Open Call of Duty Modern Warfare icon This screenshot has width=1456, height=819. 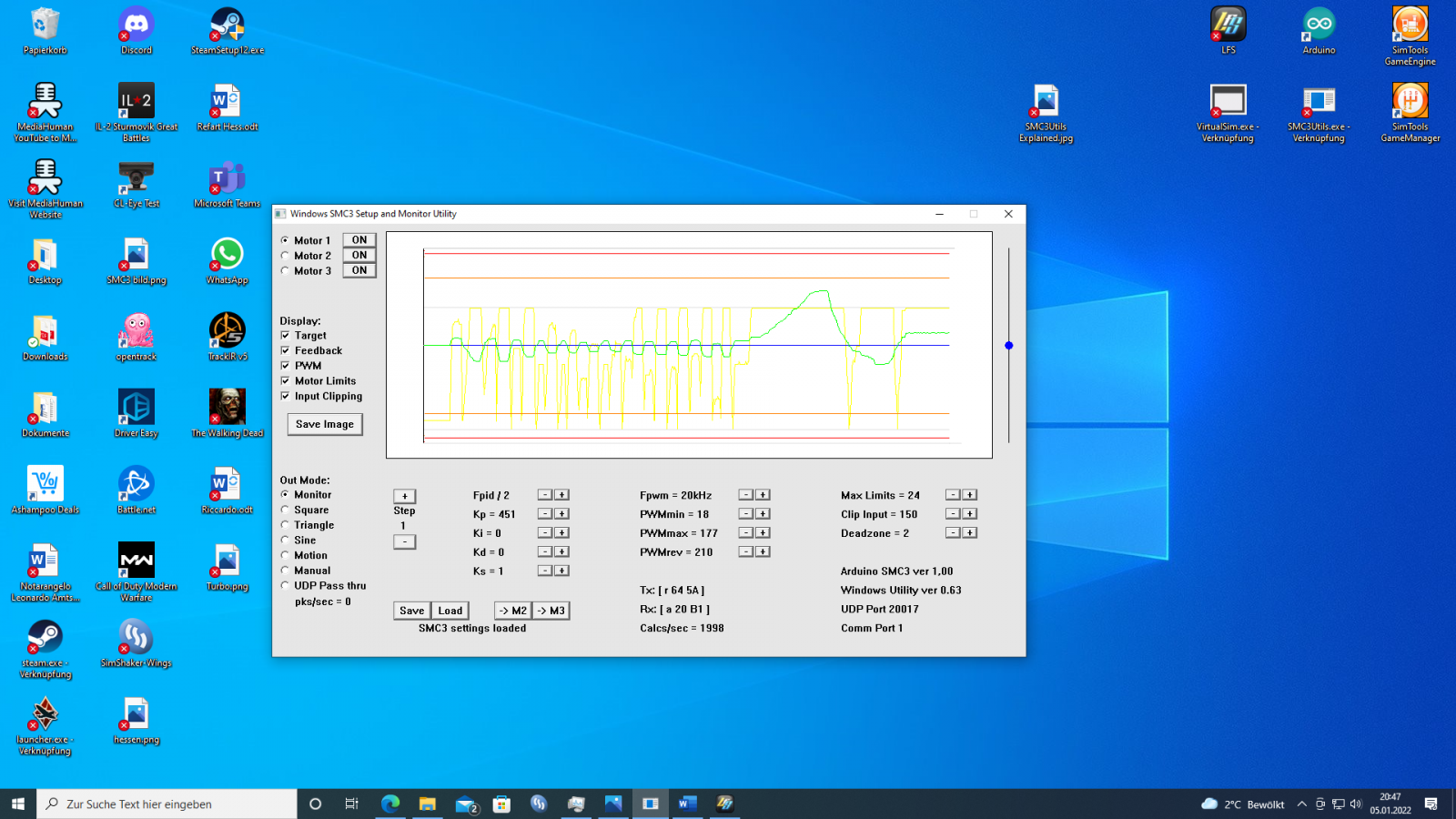tap(136, 572)
